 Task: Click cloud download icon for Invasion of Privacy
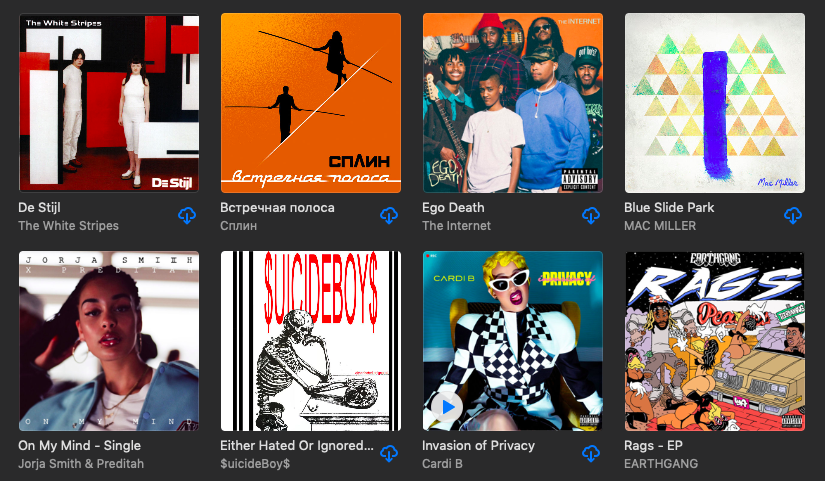591,454
